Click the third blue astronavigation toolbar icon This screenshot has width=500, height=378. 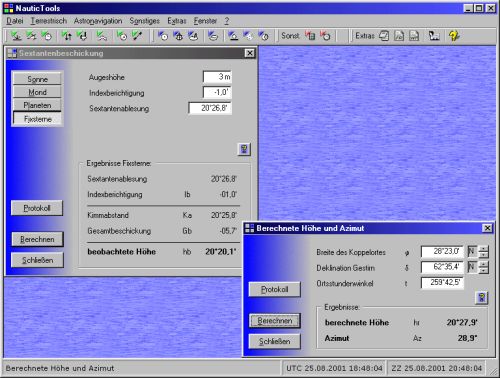[193, 36]
